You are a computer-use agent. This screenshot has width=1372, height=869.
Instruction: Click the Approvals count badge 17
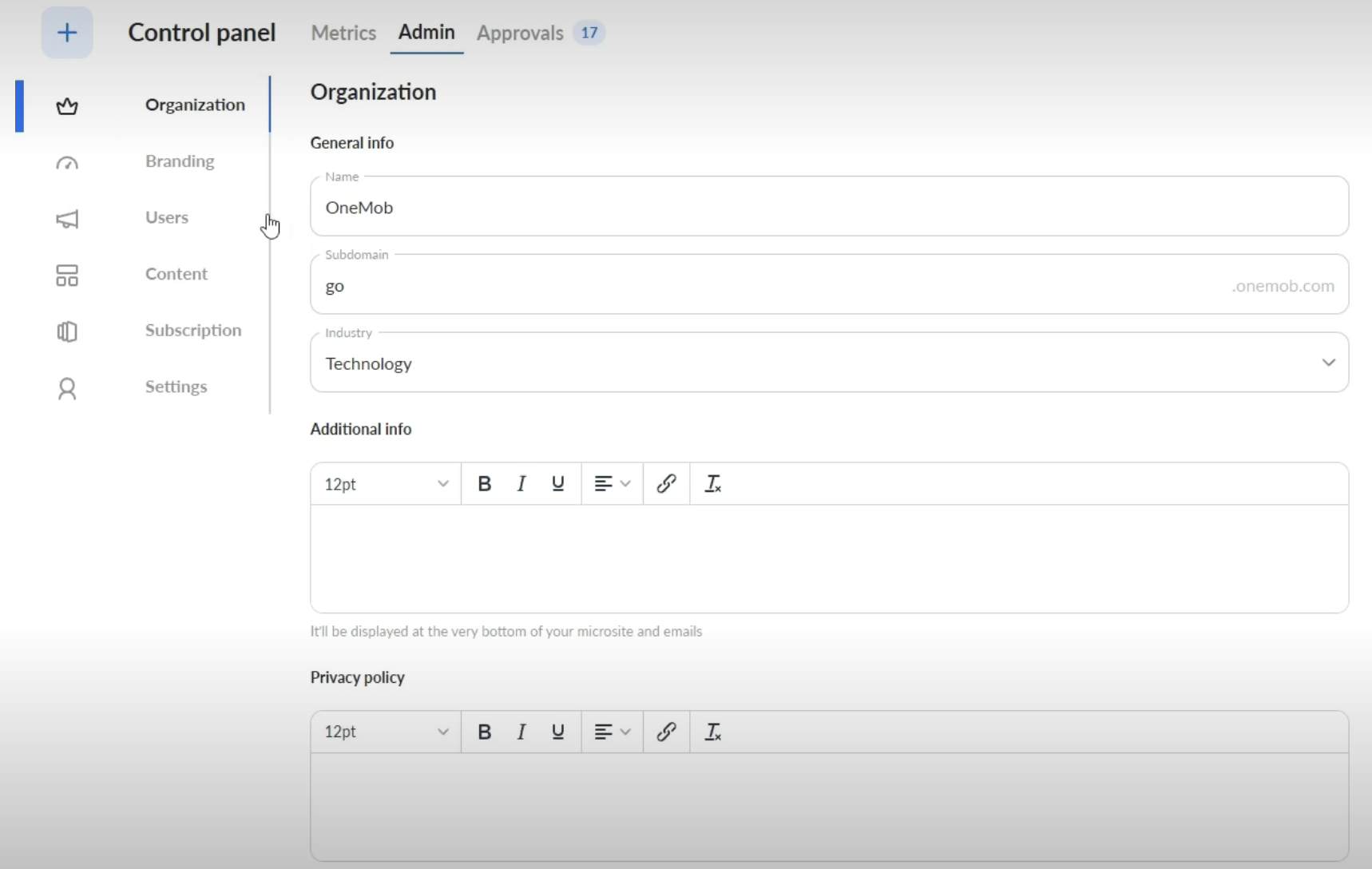point(589,33)
